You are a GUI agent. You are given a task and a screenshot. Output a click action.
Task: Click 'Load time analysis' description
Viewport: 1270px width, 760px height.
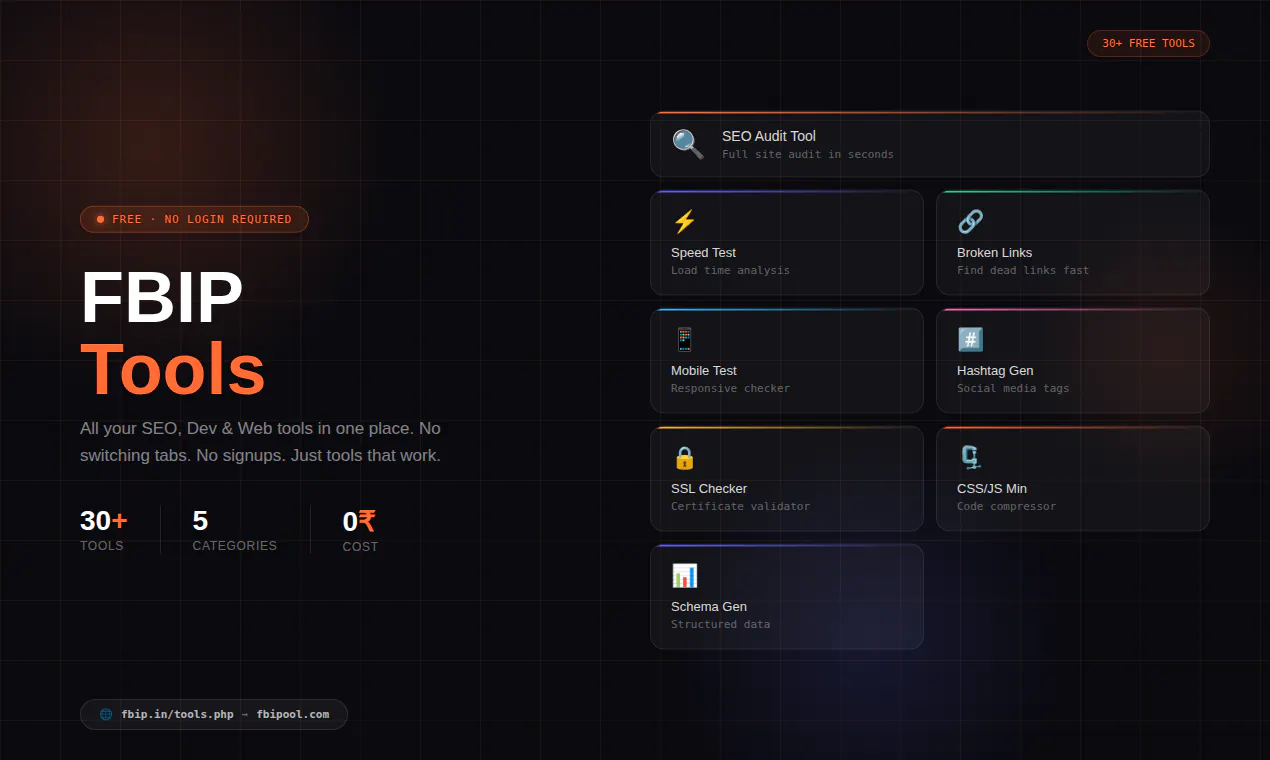coord(730,271)
